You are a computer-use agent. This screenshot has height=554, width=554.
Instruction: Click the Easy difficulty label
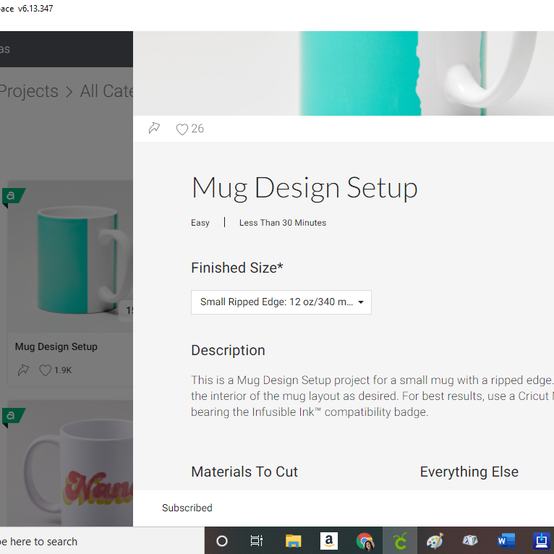point(200,223)
